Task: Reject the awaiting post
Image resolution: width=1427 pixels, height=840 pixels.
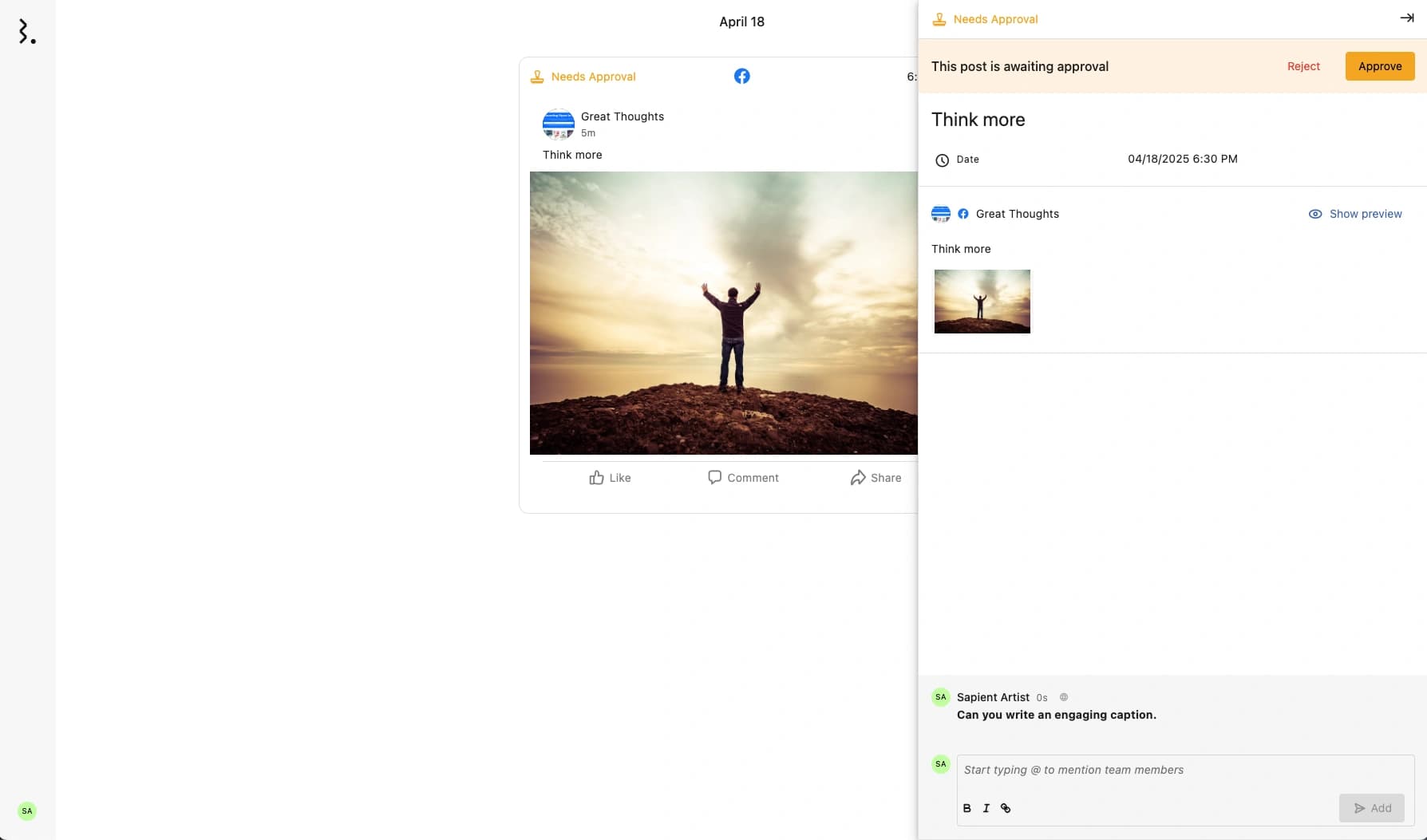Action: click(x=1302, y=66)
